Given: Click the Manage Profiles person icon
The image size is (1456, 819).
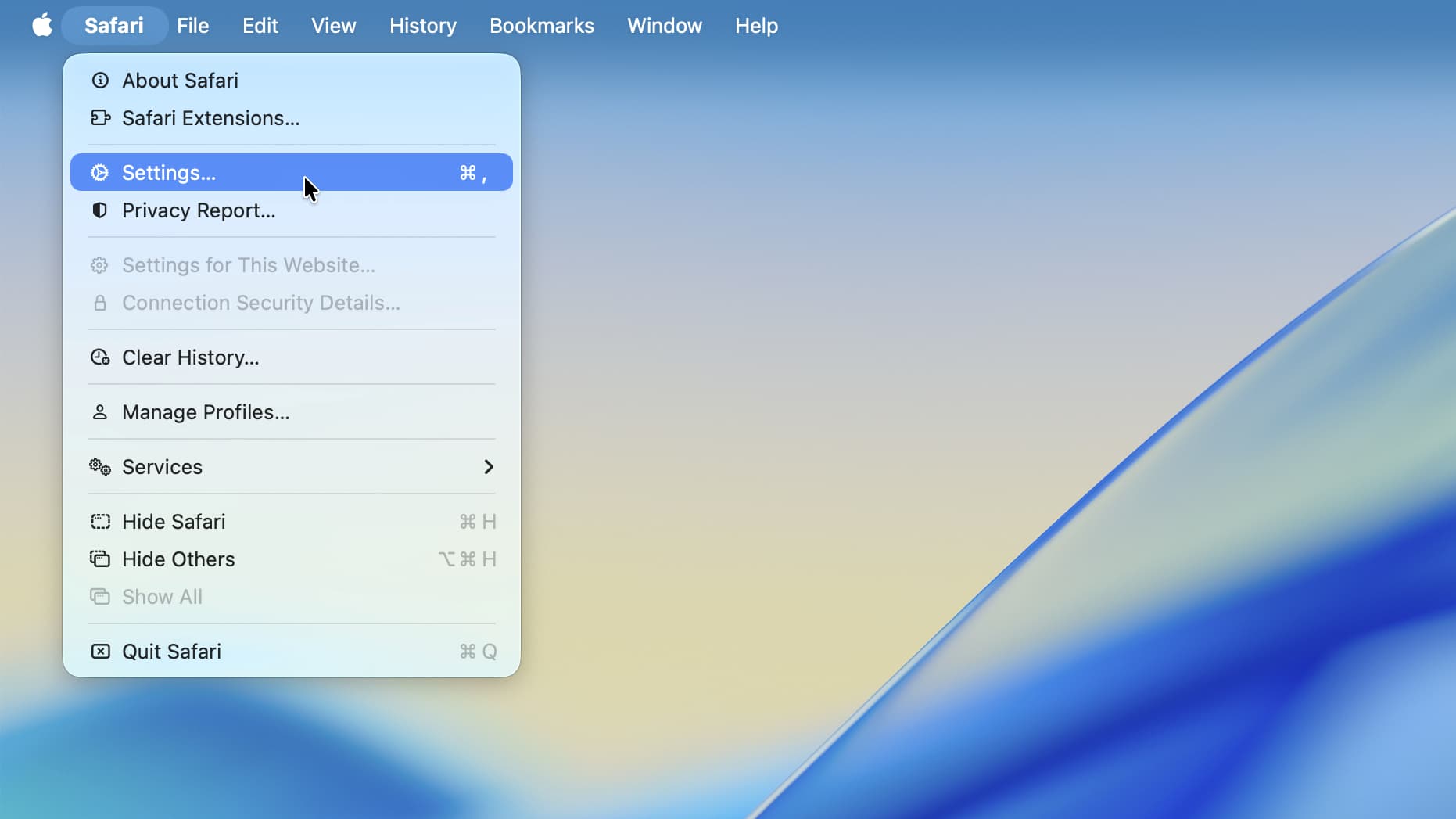Looking at the screenshot, I should coord(99,412).
